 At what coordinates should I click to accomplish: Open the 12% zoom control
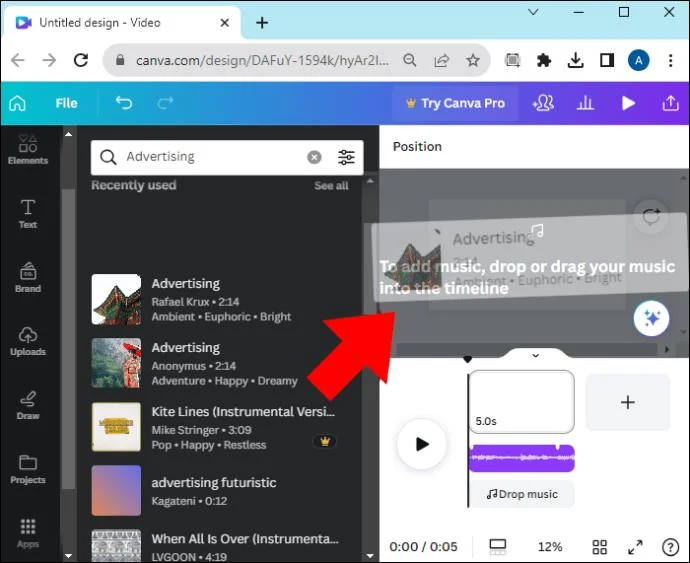click(x=550, y=547)
